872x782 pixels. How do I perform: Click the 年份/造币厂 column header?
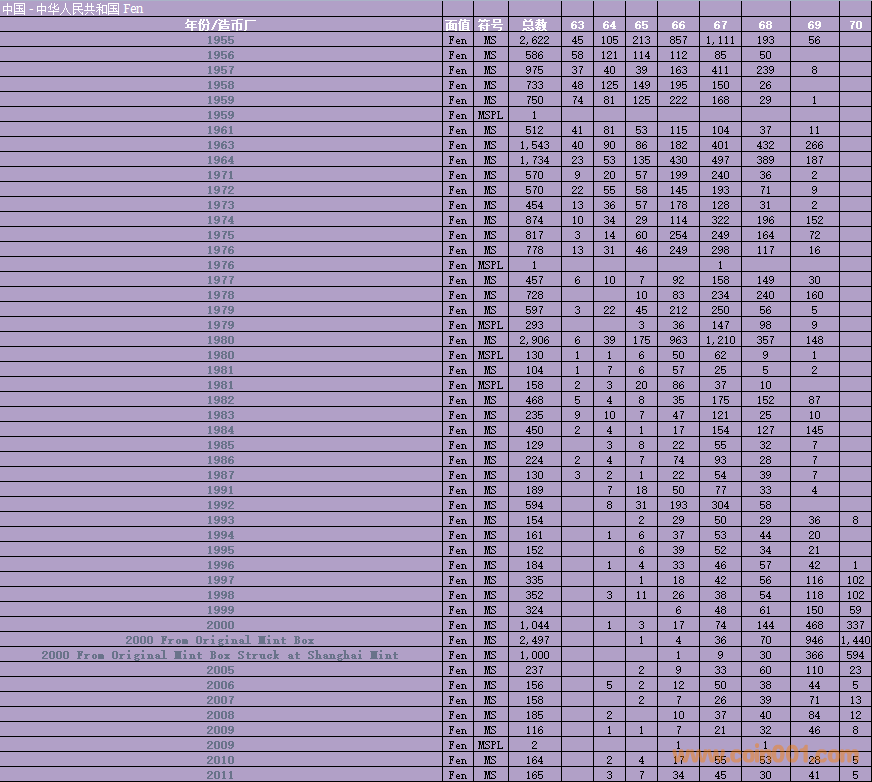pos(220,24)
